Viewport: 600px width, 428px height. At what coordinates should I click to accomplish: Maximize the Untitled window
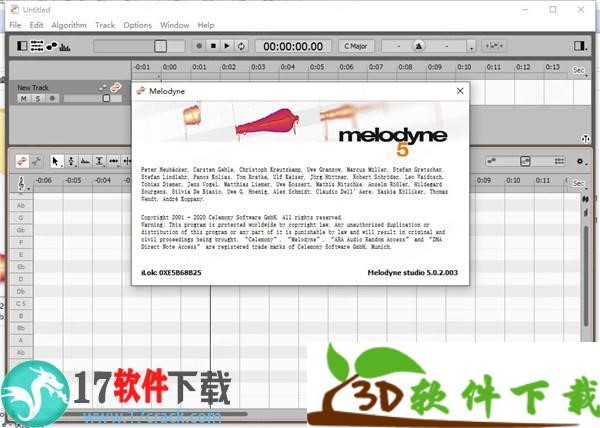pos(553,10)
